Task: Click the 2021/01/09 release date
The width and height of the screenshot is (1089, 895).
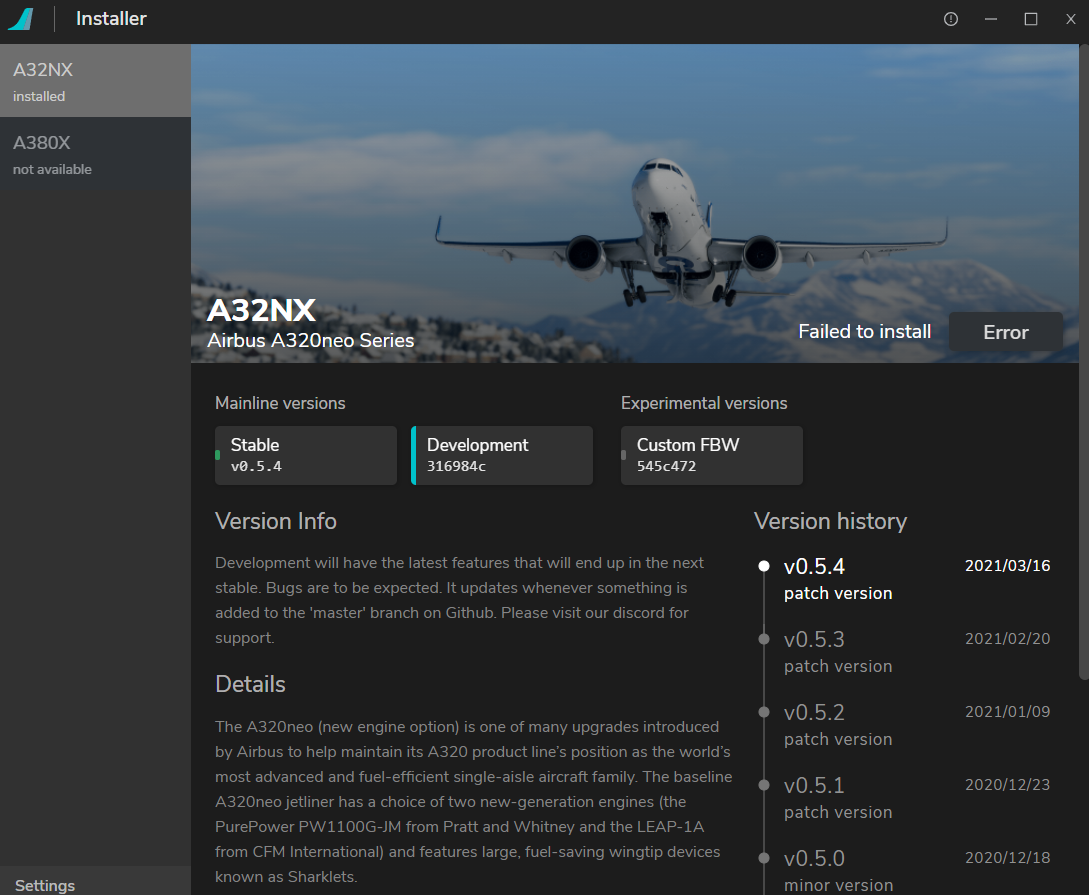Action: tap(1007, 712)
